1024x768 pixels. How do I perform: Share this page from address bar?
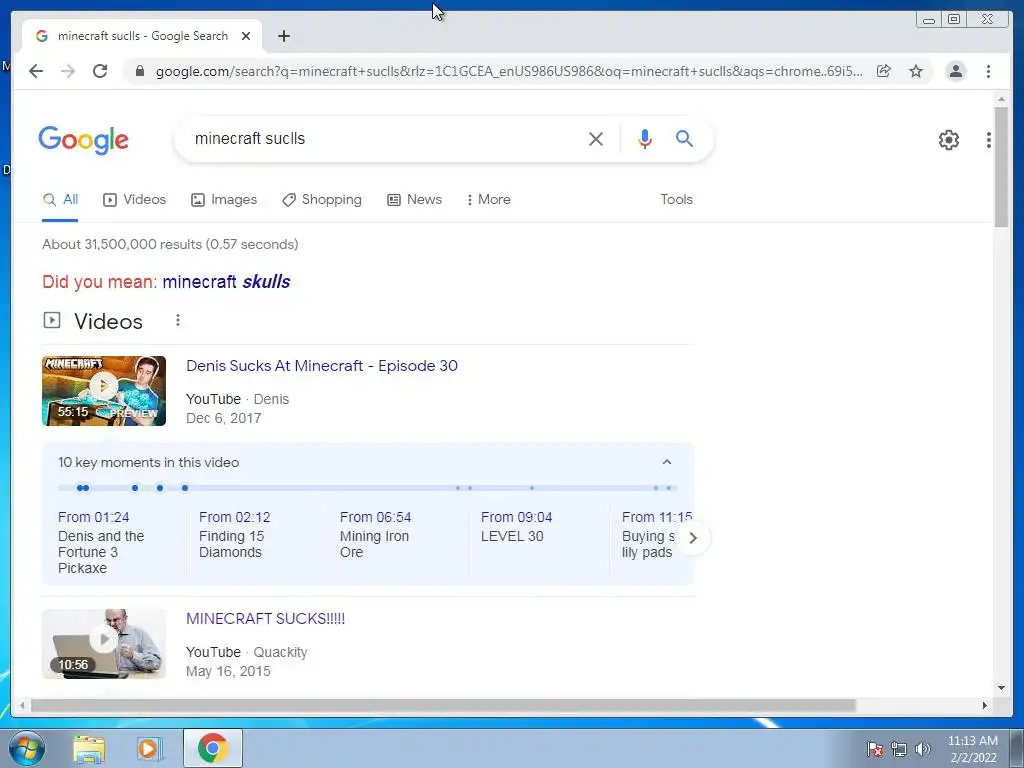[884, 71]
